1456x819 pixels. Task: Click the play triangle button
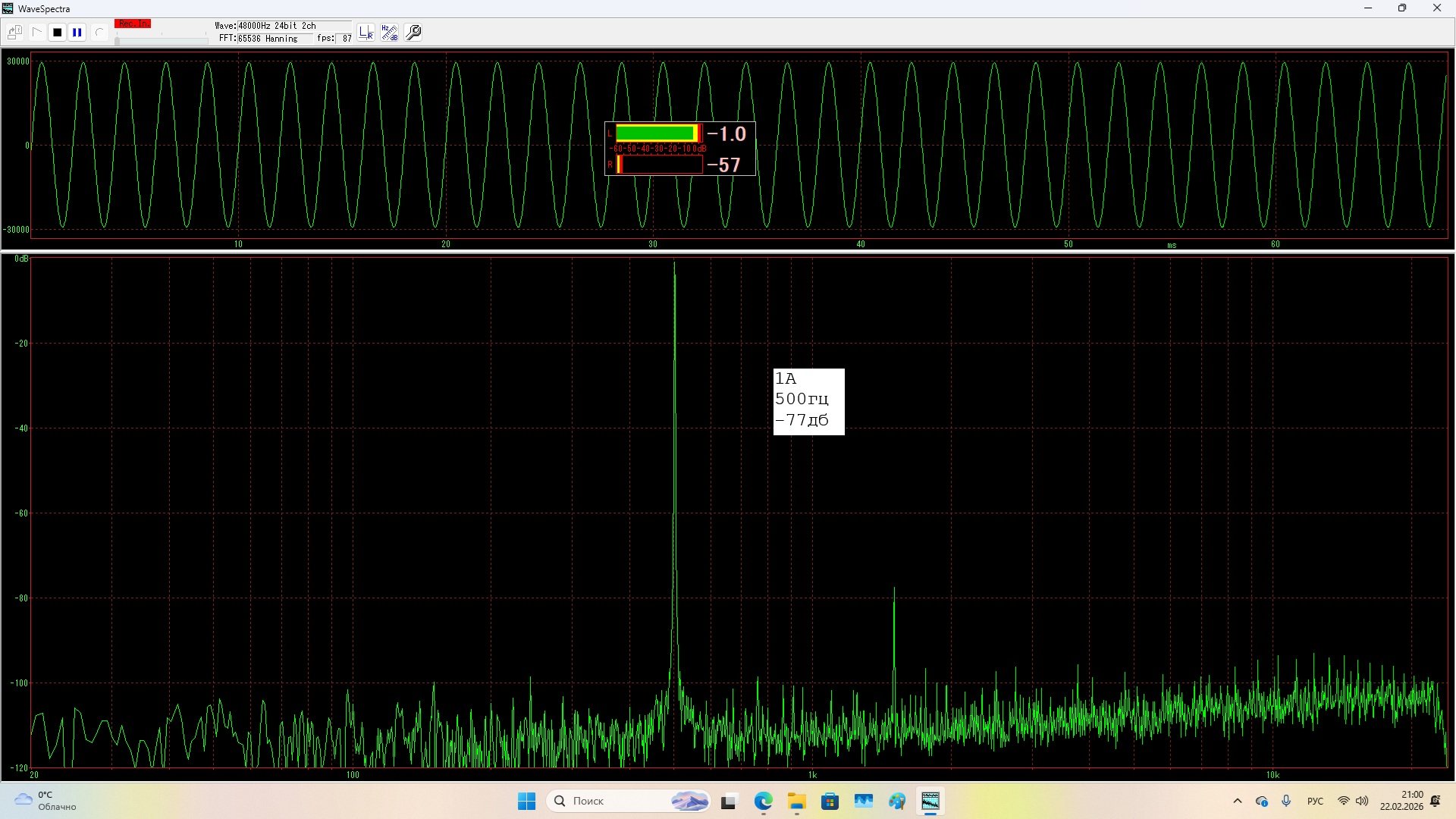(36, 33)
